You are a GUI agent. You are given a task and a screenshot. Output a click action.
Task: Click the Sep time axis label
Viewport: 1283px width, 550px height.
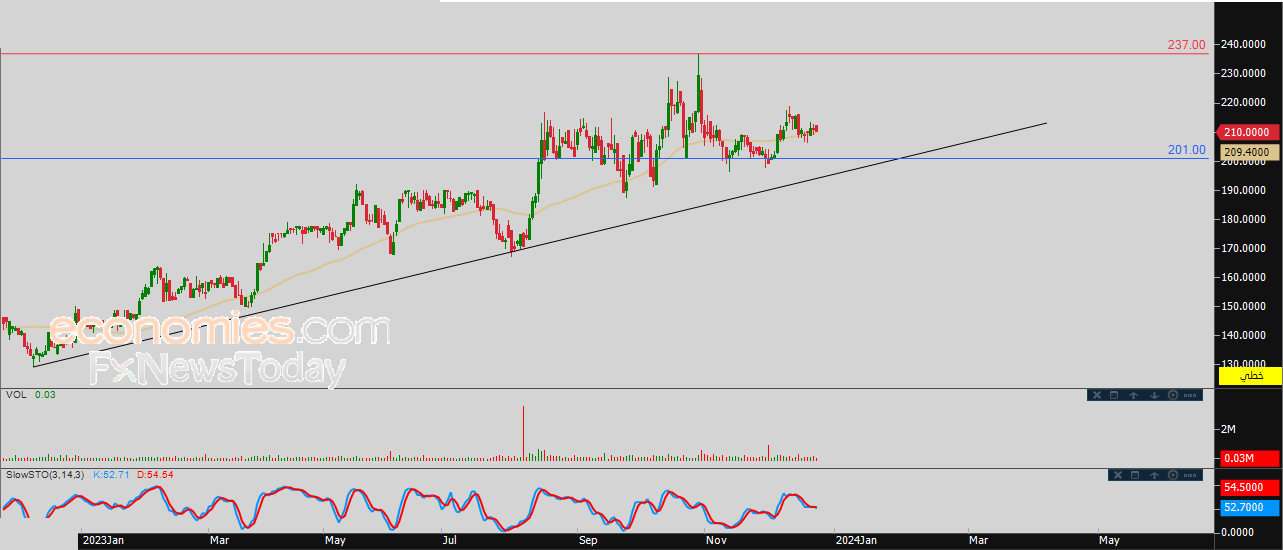pos(588,541)
